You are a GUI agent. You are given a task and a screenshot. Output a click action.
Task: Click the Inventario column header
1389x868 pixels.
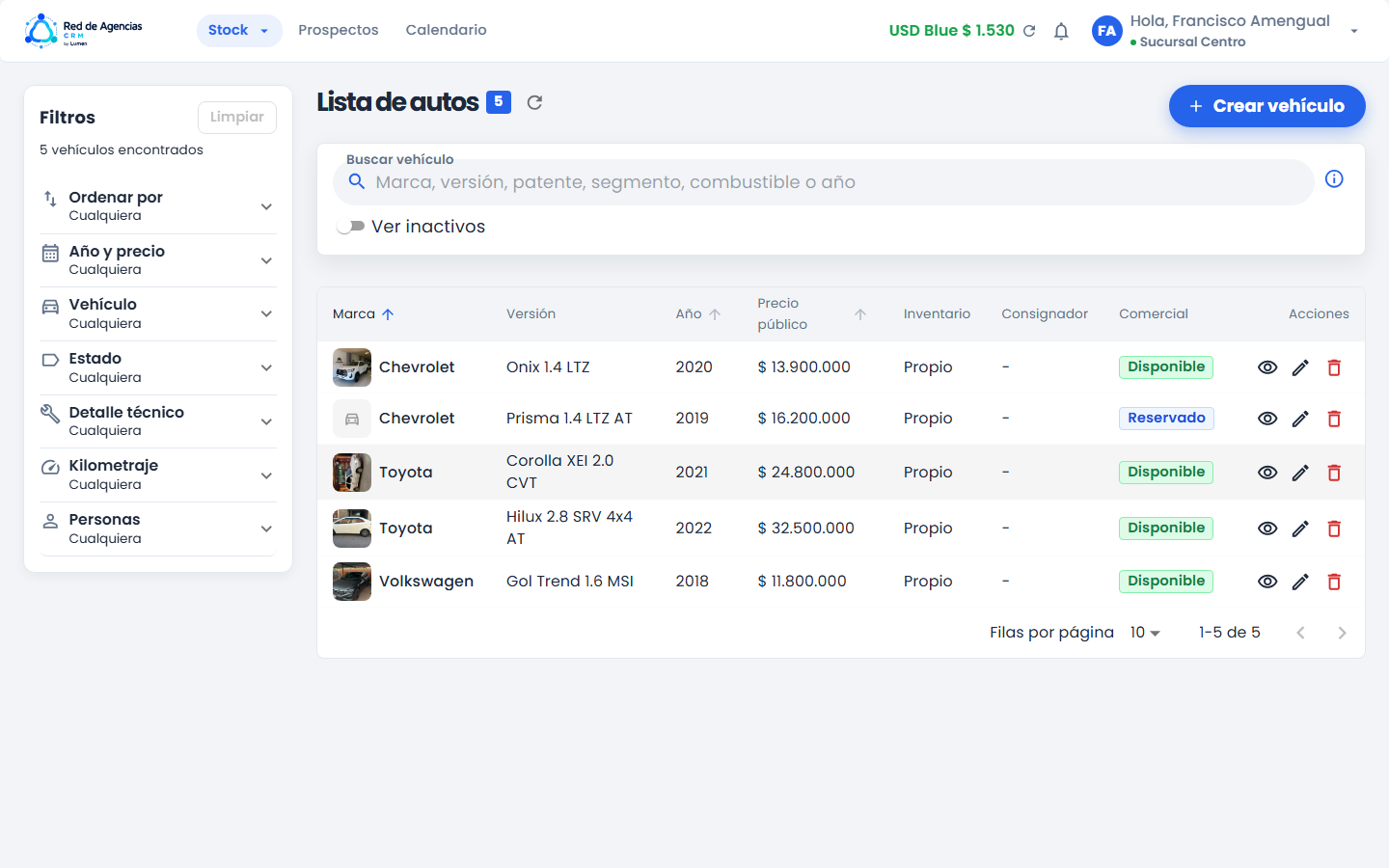(x=937, y=314)
